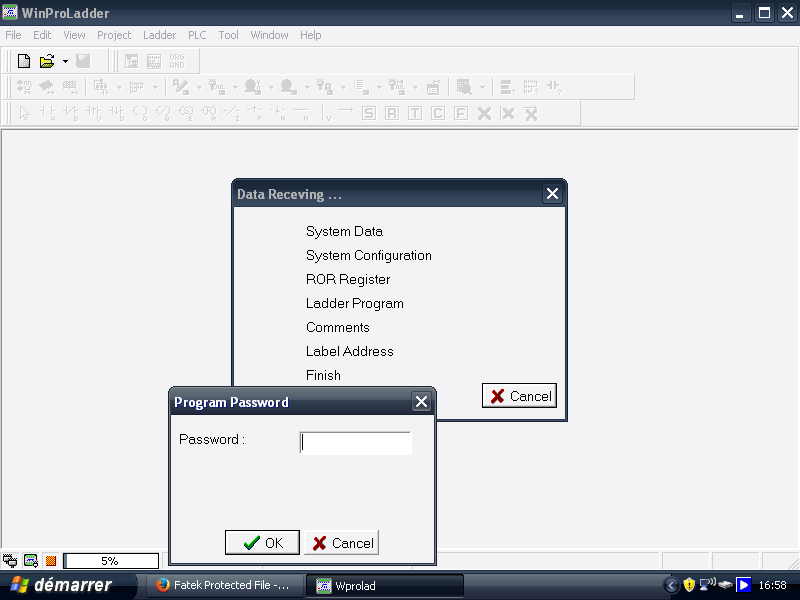
Task: Open the Window menu
Action: tap(269, 35)
